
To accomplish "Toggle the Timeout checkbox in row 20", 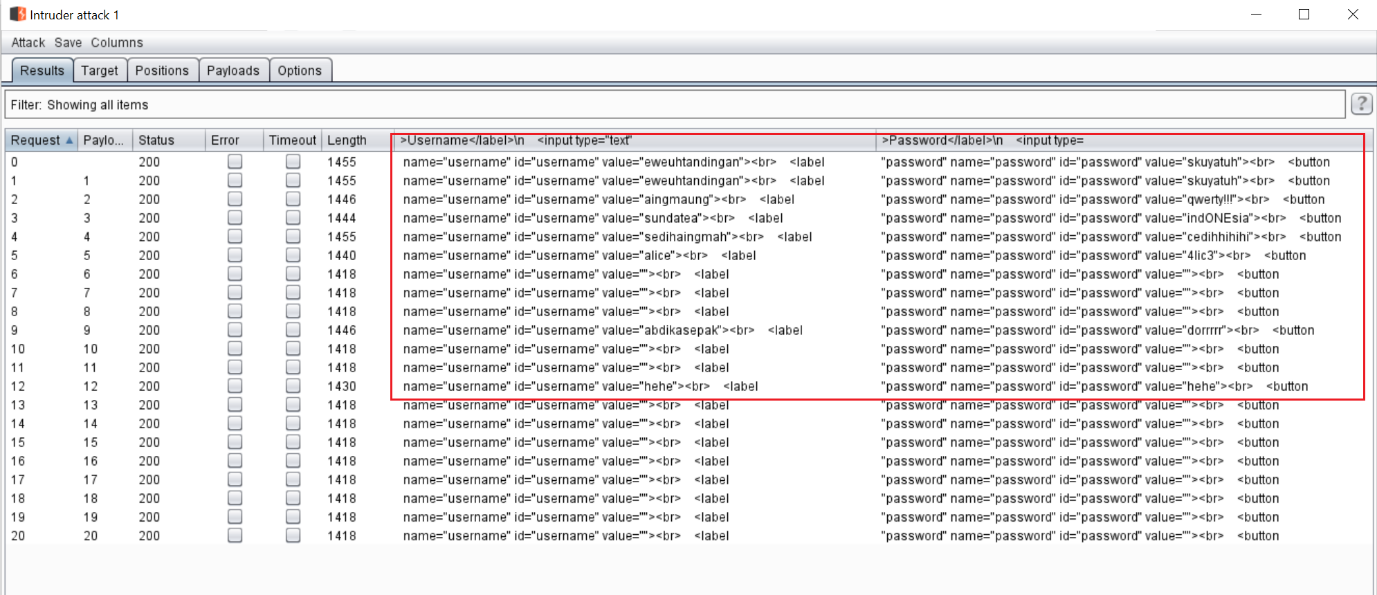I will click(x=293, y=536).
